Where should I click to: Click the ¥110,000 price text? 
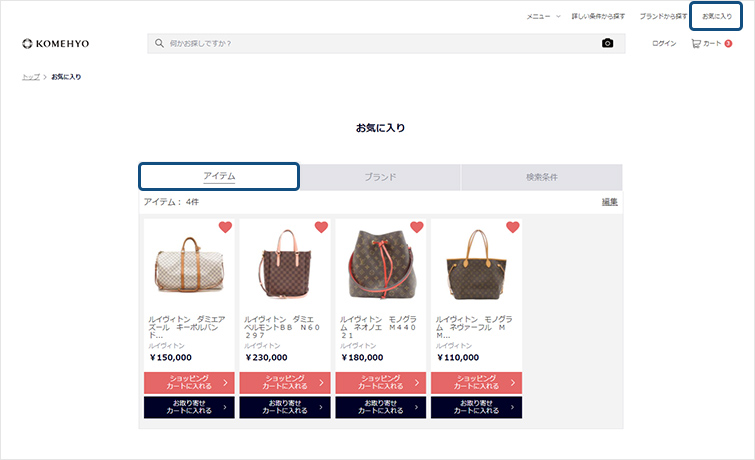(458, 357)
